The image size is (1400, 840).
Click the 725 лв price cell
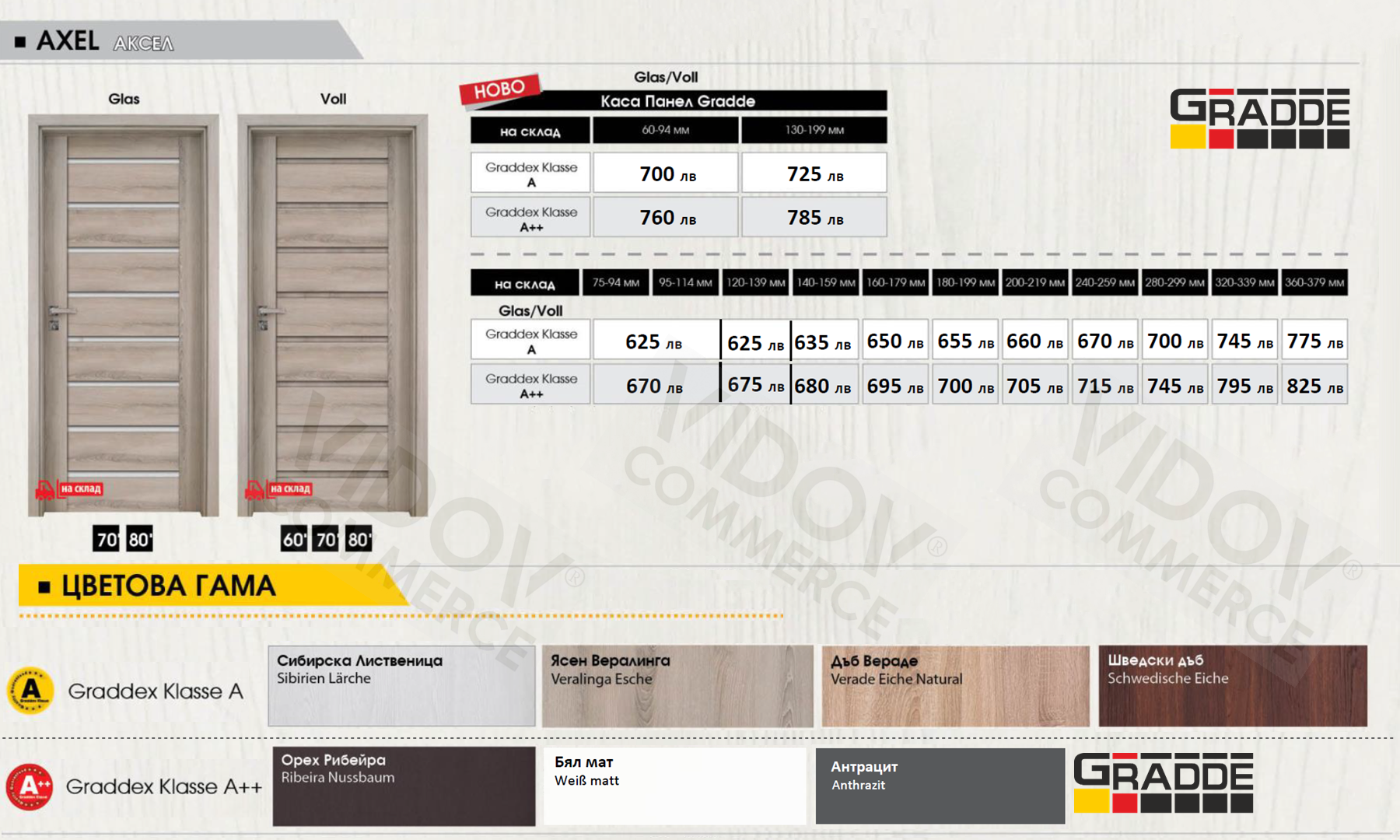[814, 173]
